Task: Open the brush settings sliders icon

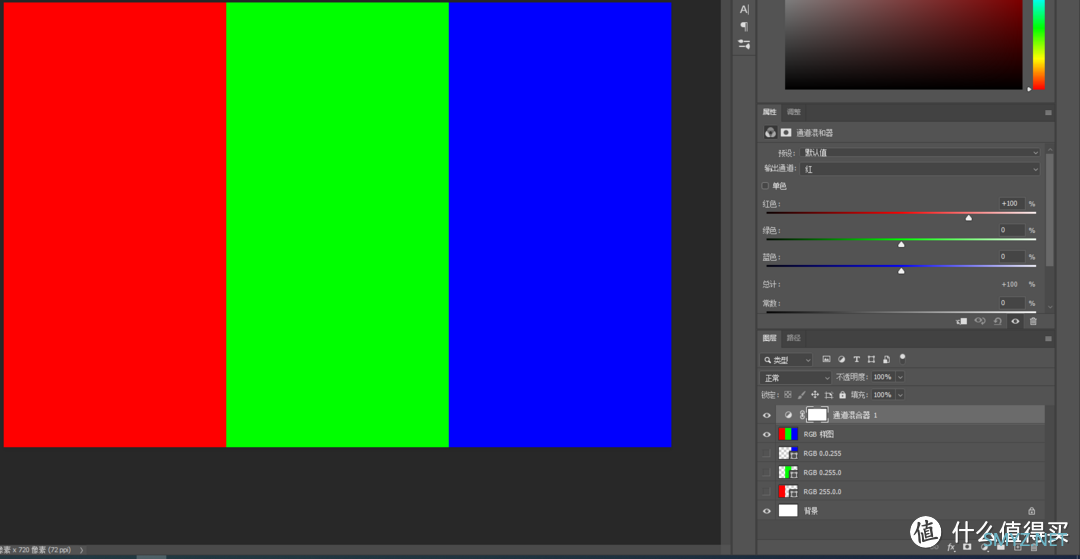Action: (x=744, y=44)
